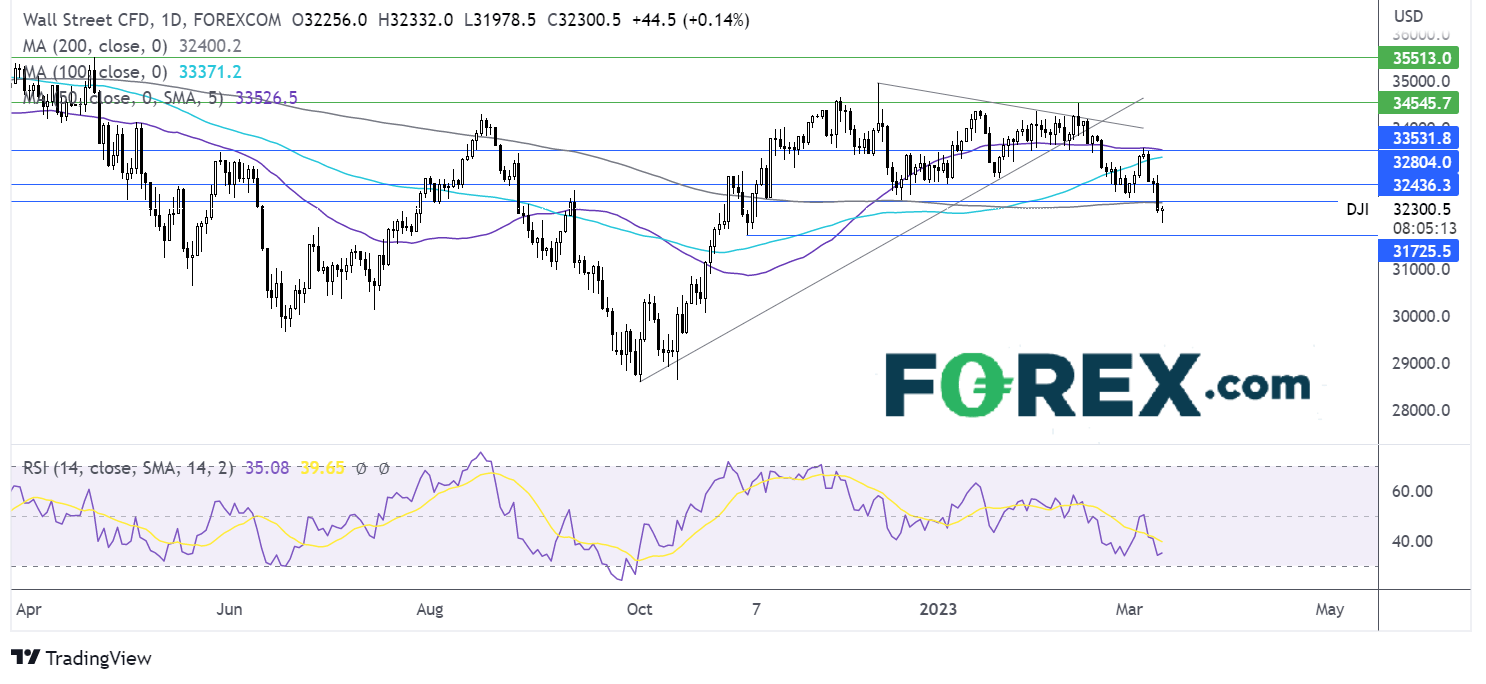Click the green 34545.7 price label
1486x684 pixels.
click(1421, 102)
